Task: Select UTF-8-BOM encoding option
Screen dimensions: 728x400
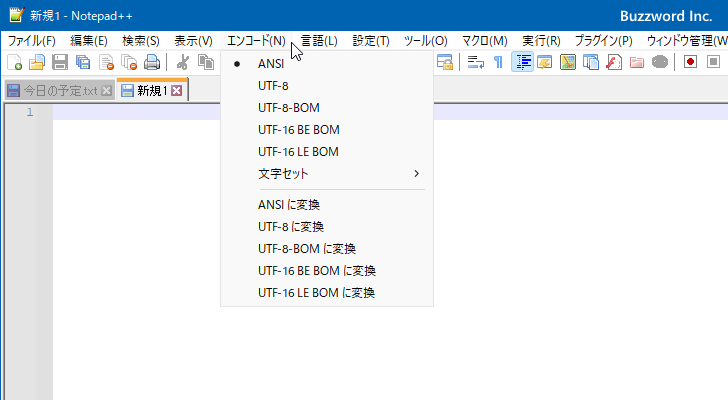Action: (x=327, y=108)
